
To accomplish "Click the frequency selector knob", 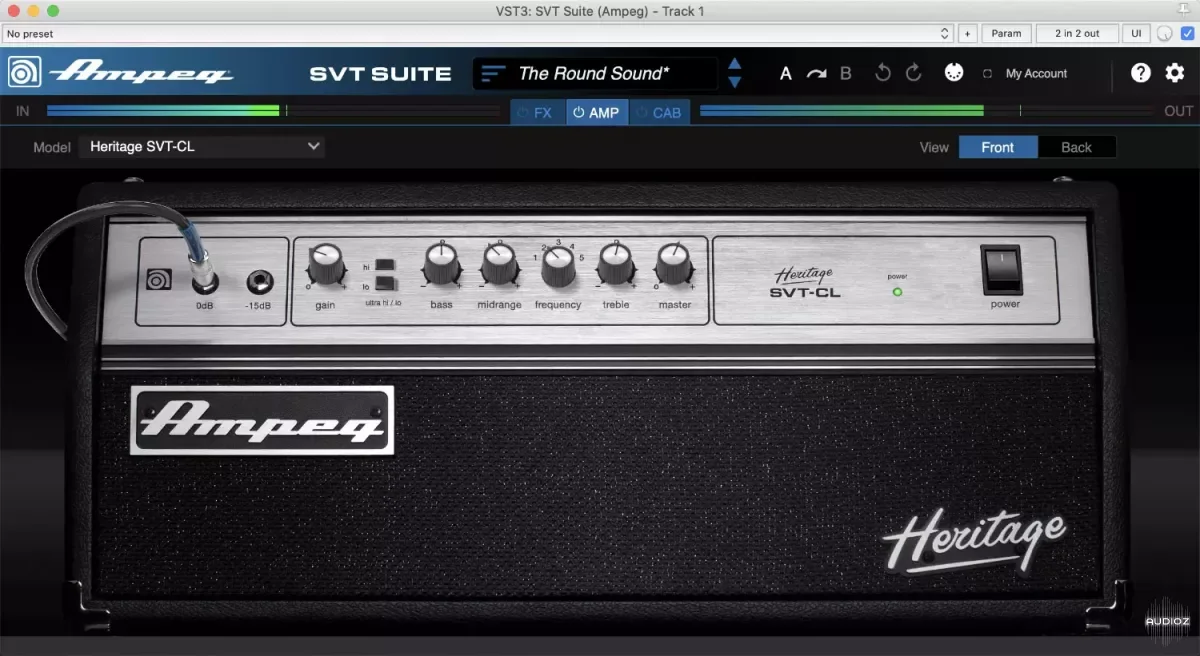I will pyautogui.click(x=558, y=267).
